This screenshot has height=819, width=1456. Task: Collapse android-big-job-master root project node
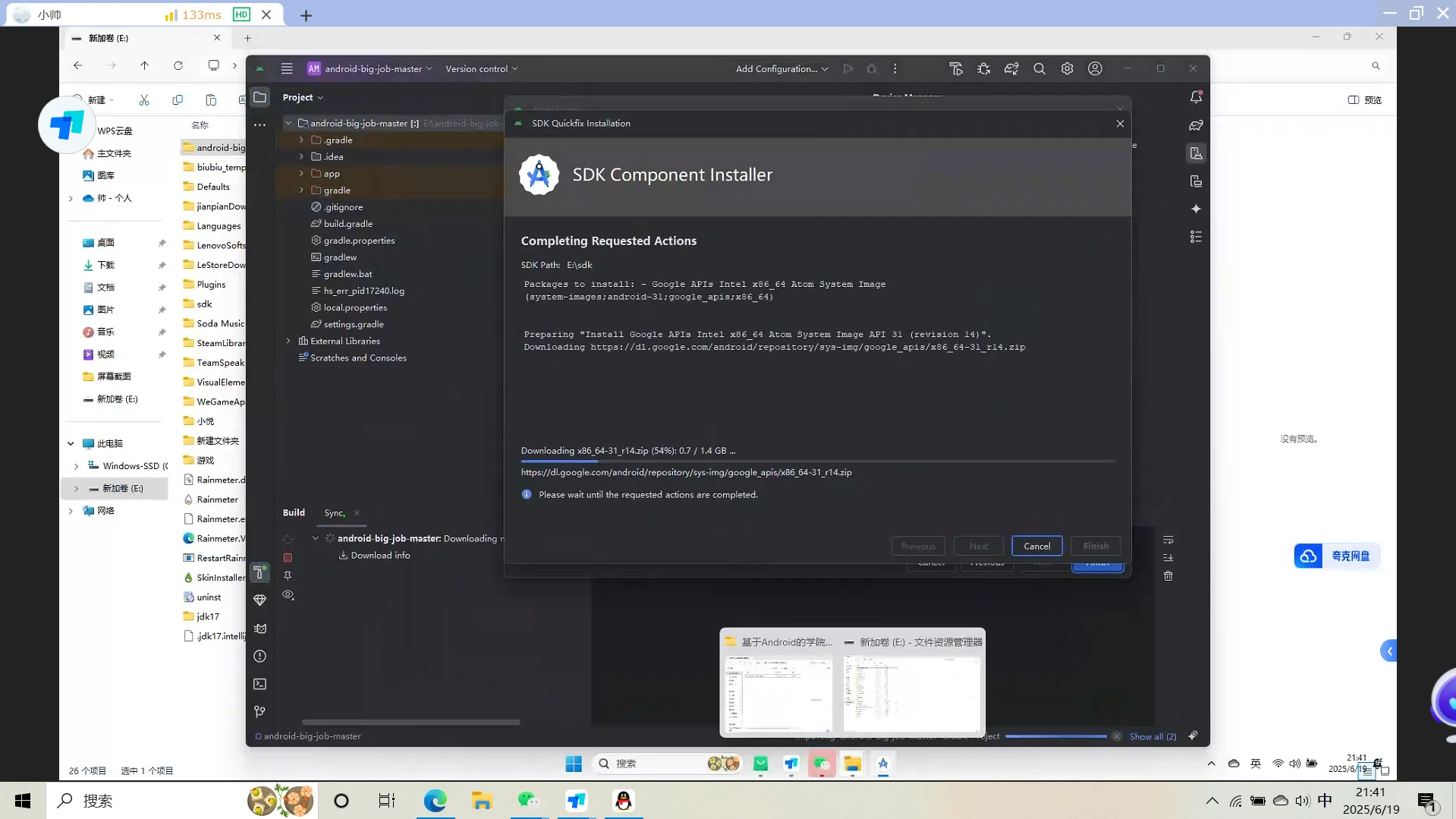[x=288, y=123]
